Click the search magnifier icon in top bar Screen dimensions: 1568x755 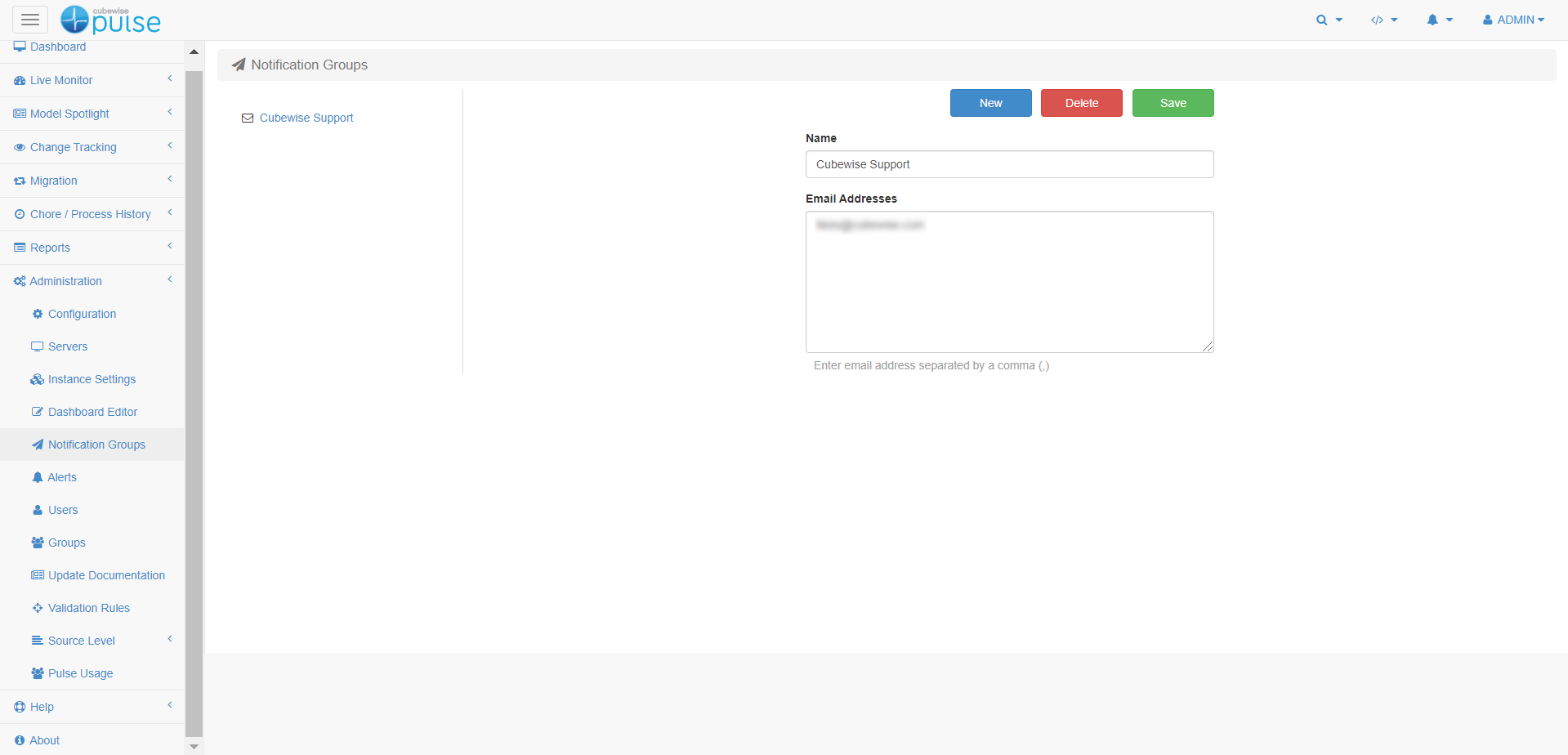coord(1323,19)
